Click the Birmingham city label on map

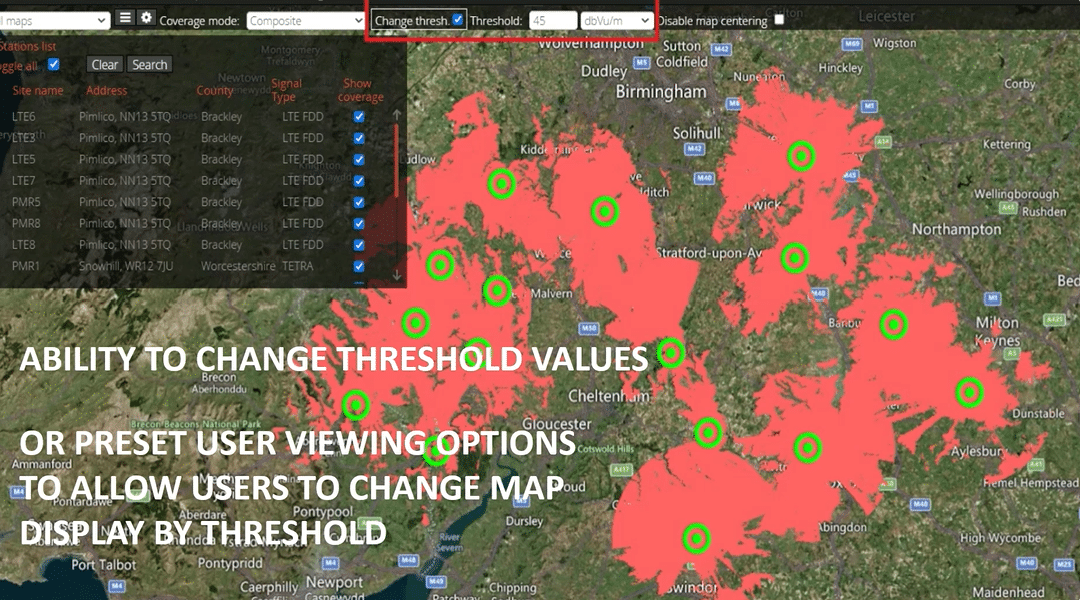(661, 92)
